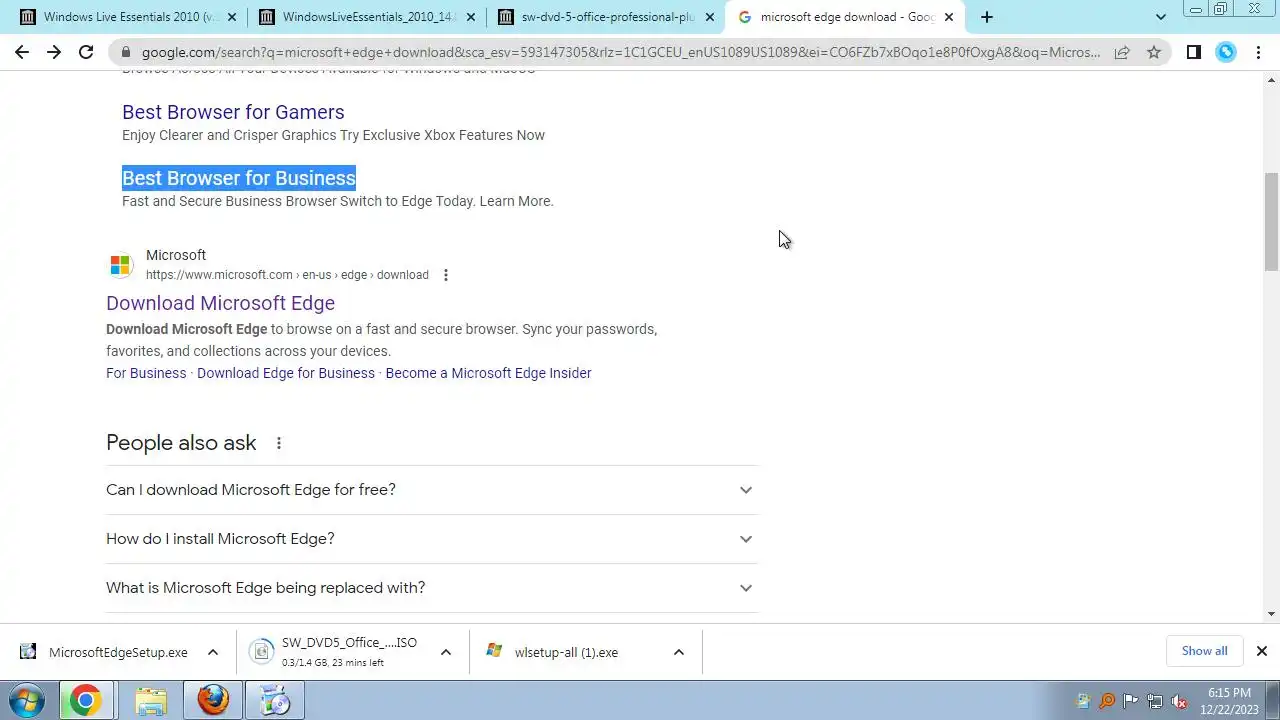Screen dimensions: 1280x720
Task: Open the disc installer taskbar icon
Action: pyautogui.click(x=274, y=700)
